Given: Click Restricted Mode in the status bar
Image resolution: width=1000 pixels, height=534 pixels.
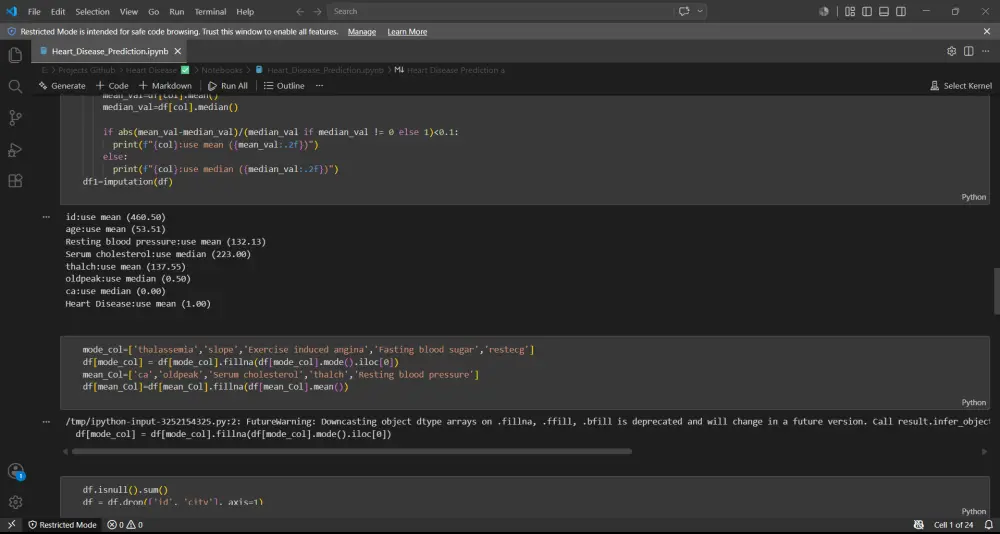Looking at the screenshot, I should [62, 524].
